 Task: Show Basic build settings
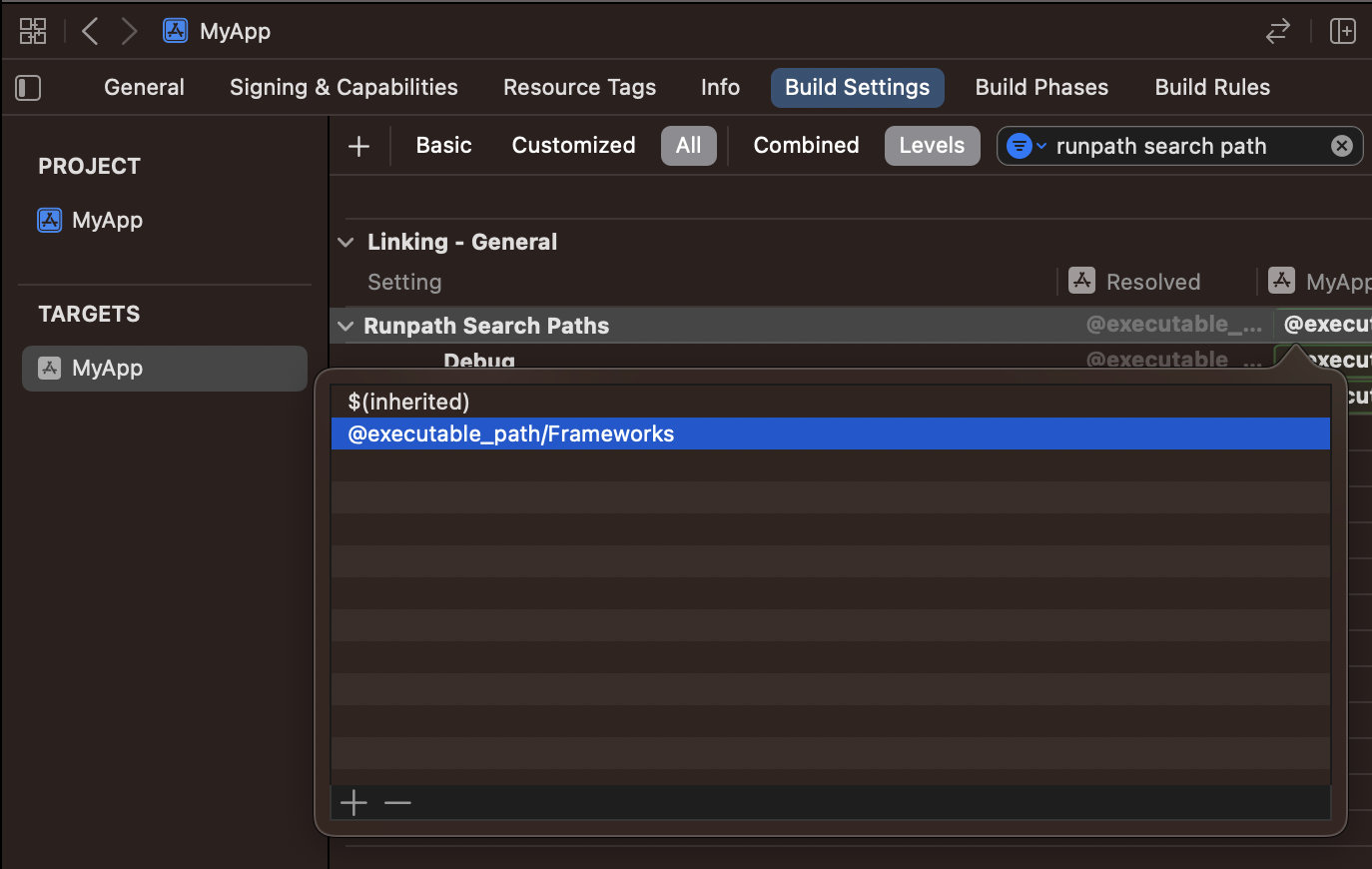point(443,146)
